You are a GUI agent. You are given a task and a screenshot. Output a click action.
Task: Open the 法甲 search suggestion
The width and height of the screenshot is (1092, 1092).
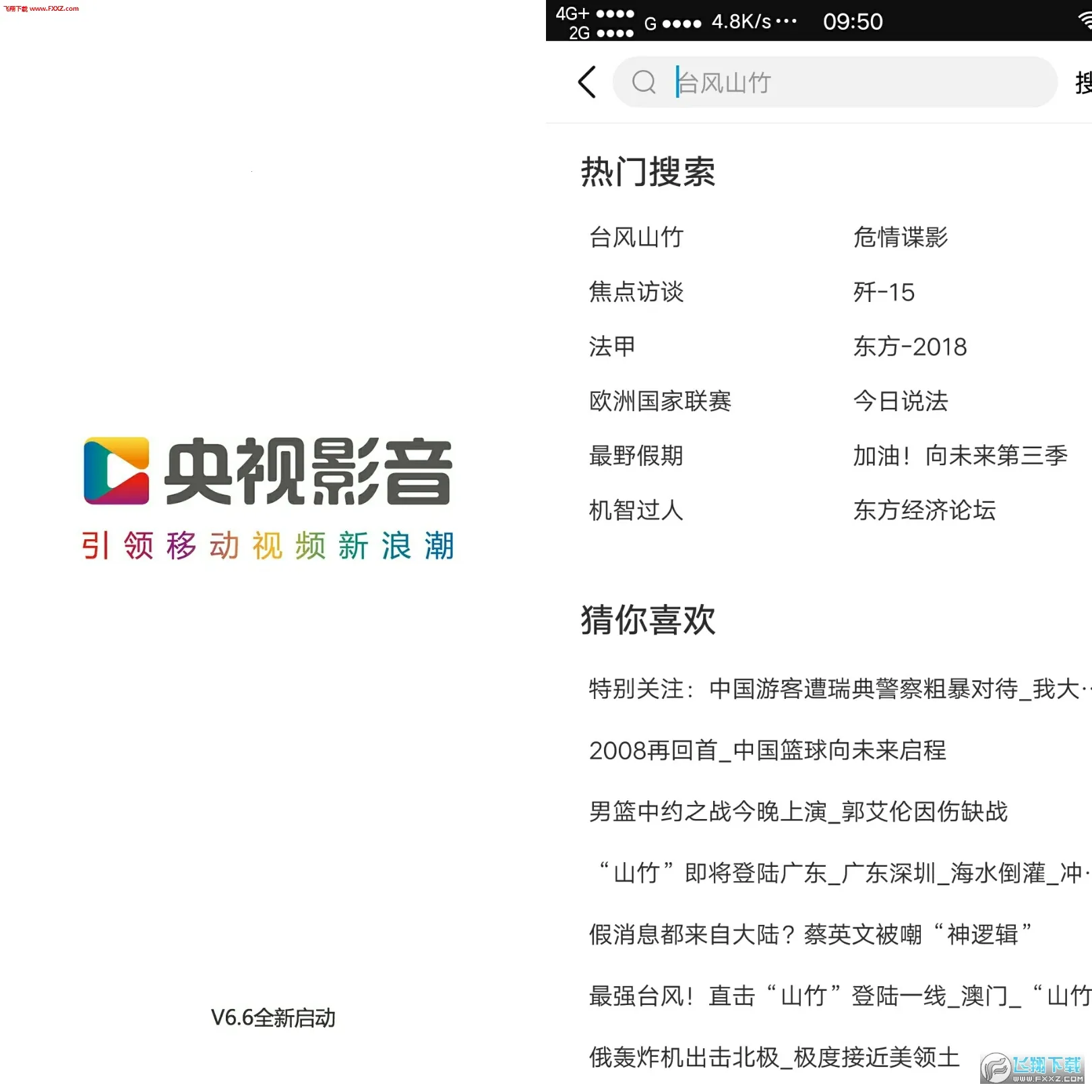click(611, 347)
